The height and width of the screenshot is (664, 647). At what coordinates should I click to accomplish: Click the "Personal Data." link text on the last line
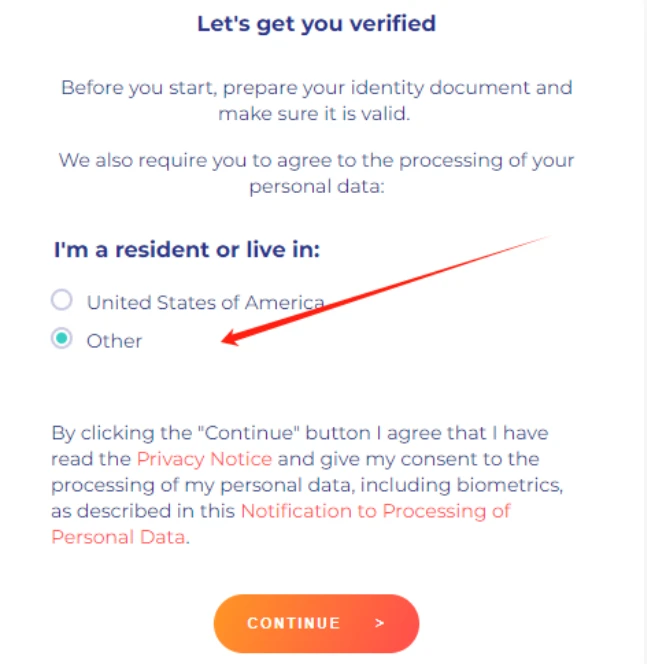click(119, 537)
